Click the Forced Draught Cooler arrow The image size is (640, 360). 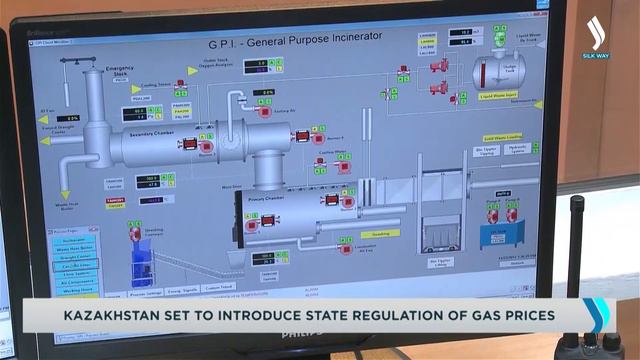click(45, 141)
